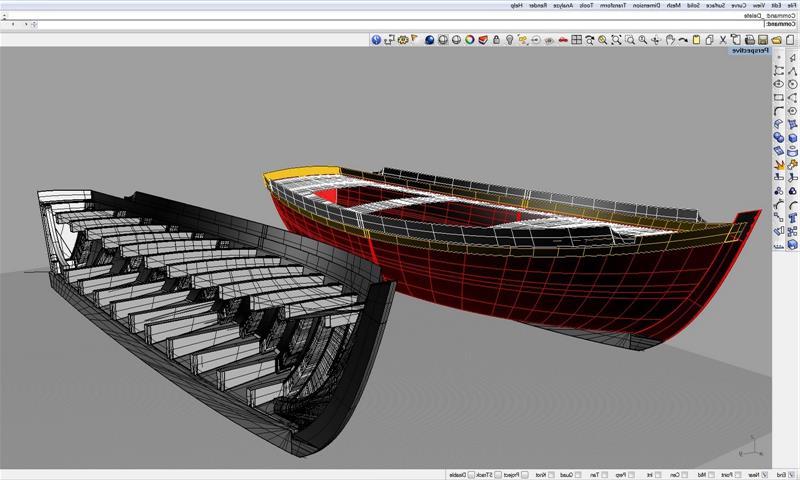The height and width of the screenshot is (480, 800).
Task: Select the Explode tool in side toolbar
Action: tap(779, 164)
